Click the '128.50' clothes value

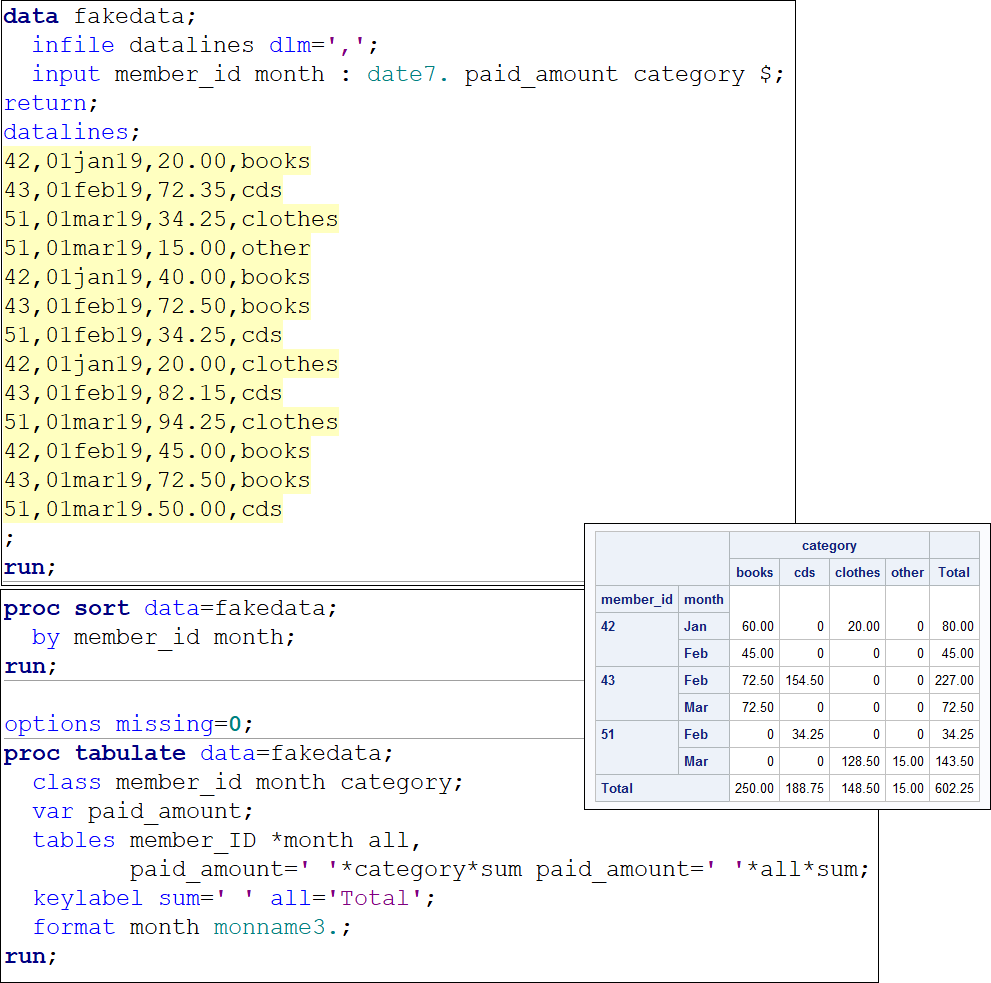pyautogui.click(x=860, y=762)
